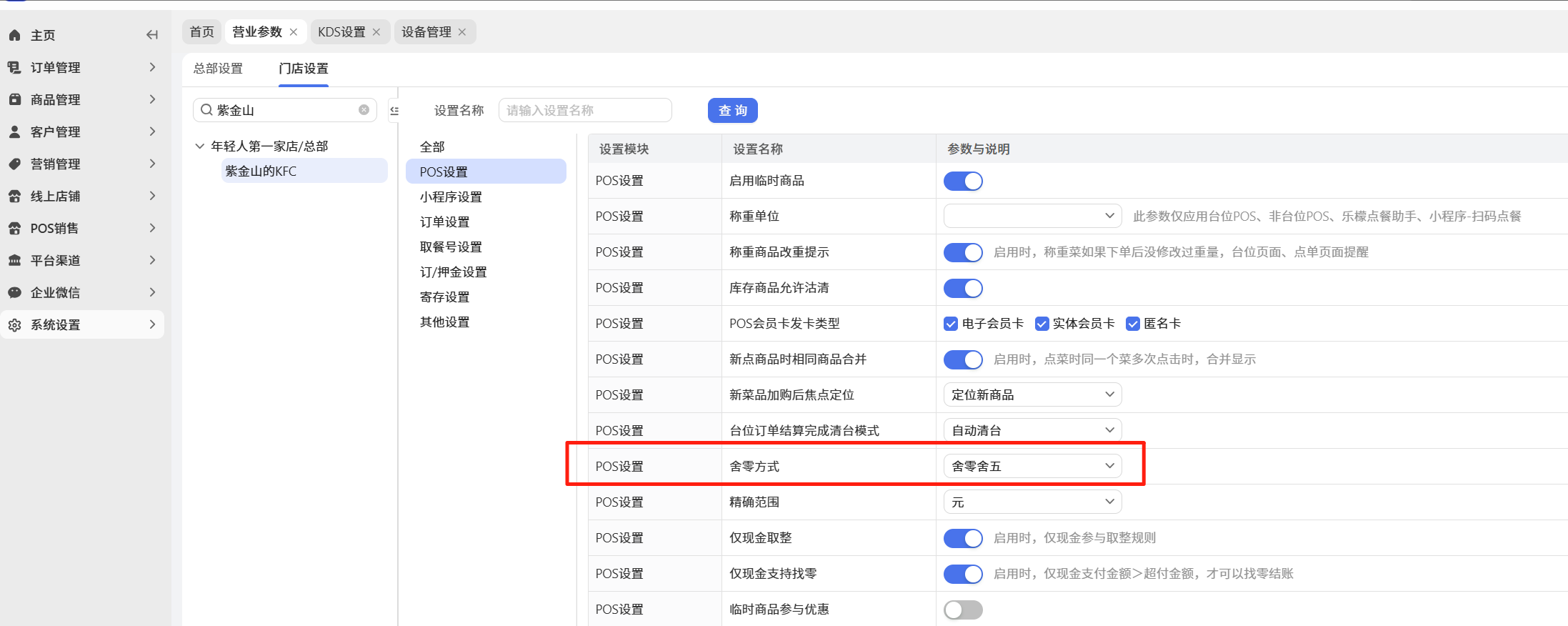Click the search magnifier icon in store filter

click(x=206, y=110)
